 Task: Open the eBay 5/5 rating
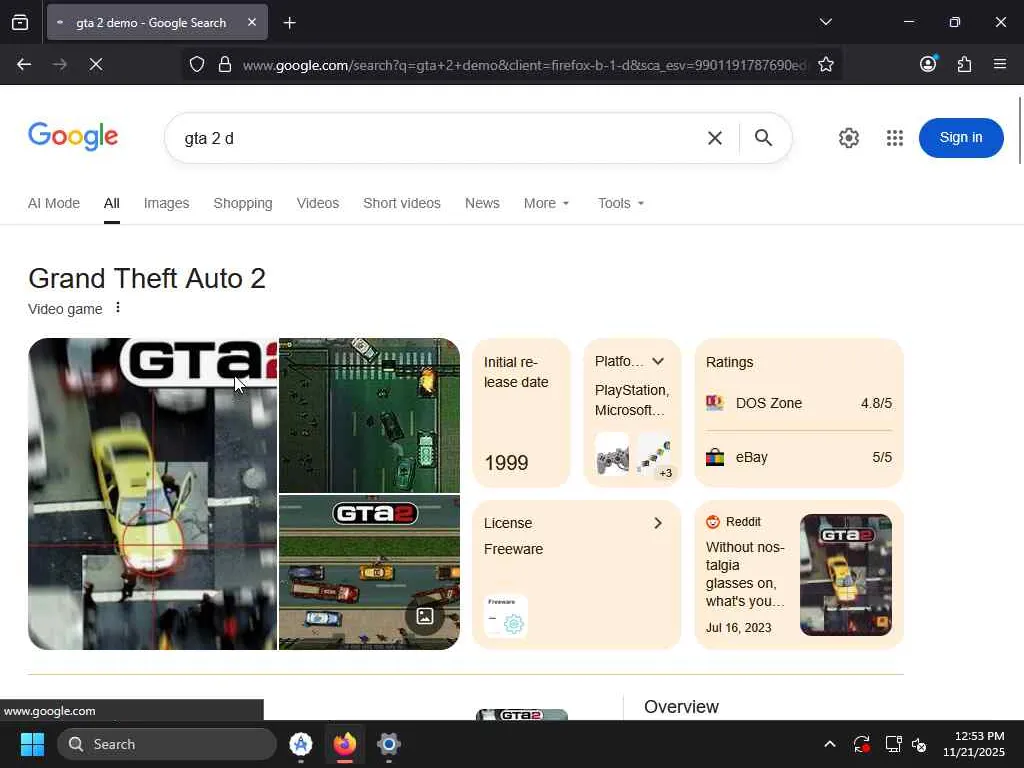point(799,457)
